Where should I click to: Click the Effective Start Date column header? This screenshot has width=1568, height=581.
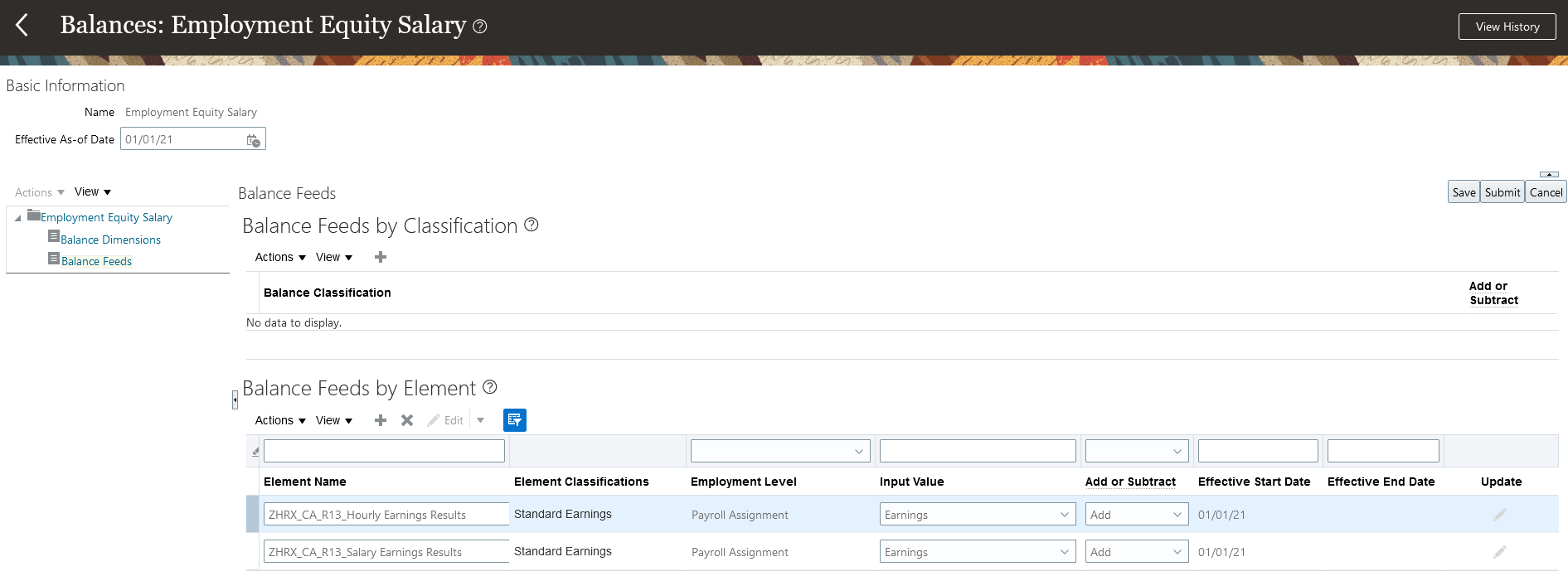[1254, 482]
